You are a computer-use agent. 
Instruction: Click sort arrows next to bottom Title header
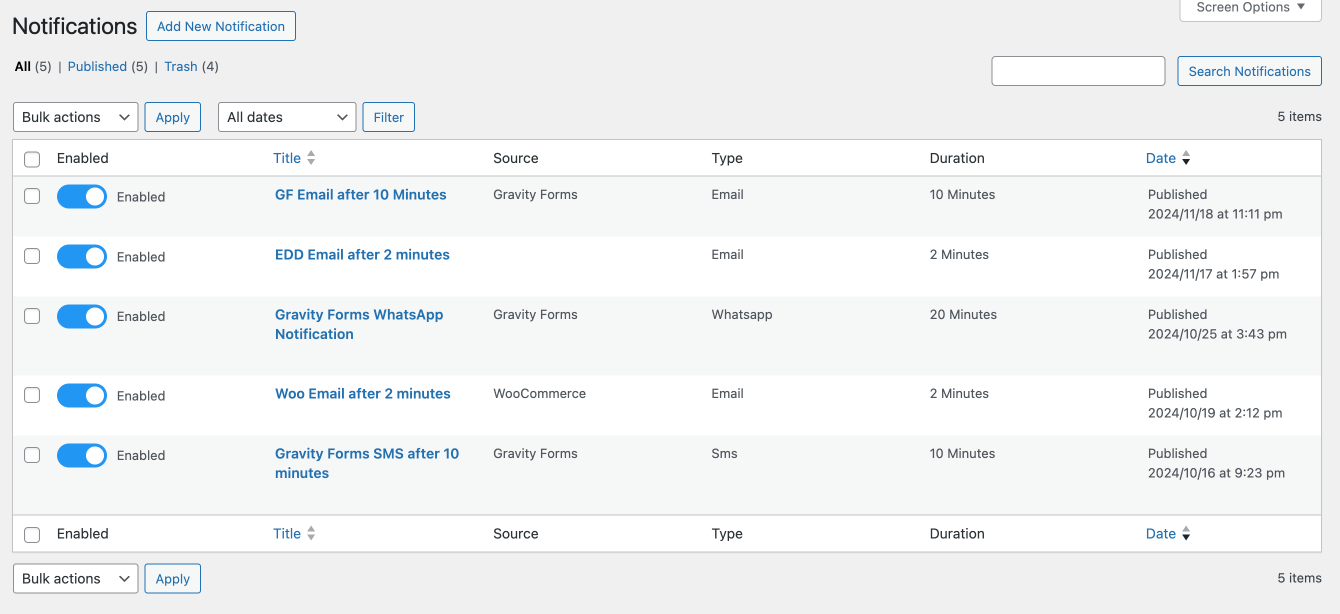click(x=311, y=534)
